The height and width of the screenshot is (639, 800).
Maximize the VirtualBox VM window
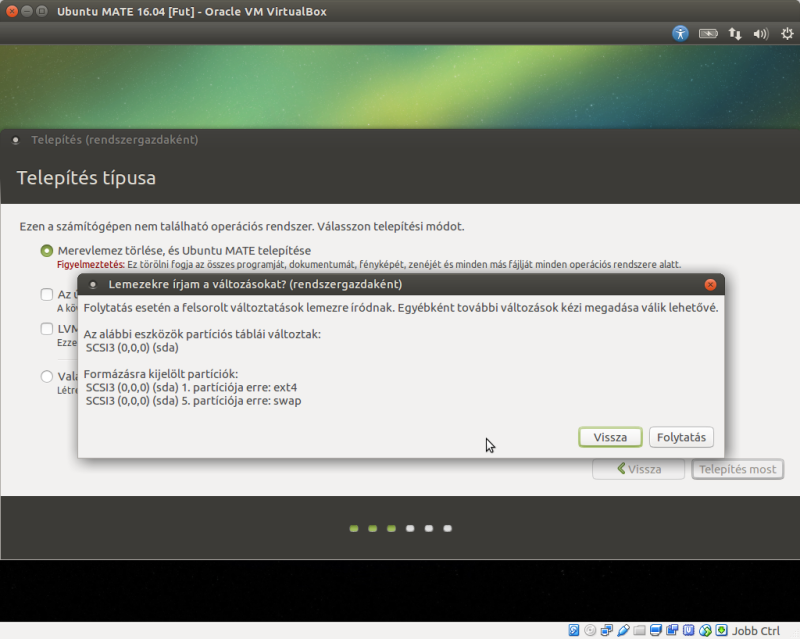pyautogui.click(x=42, y=11)
